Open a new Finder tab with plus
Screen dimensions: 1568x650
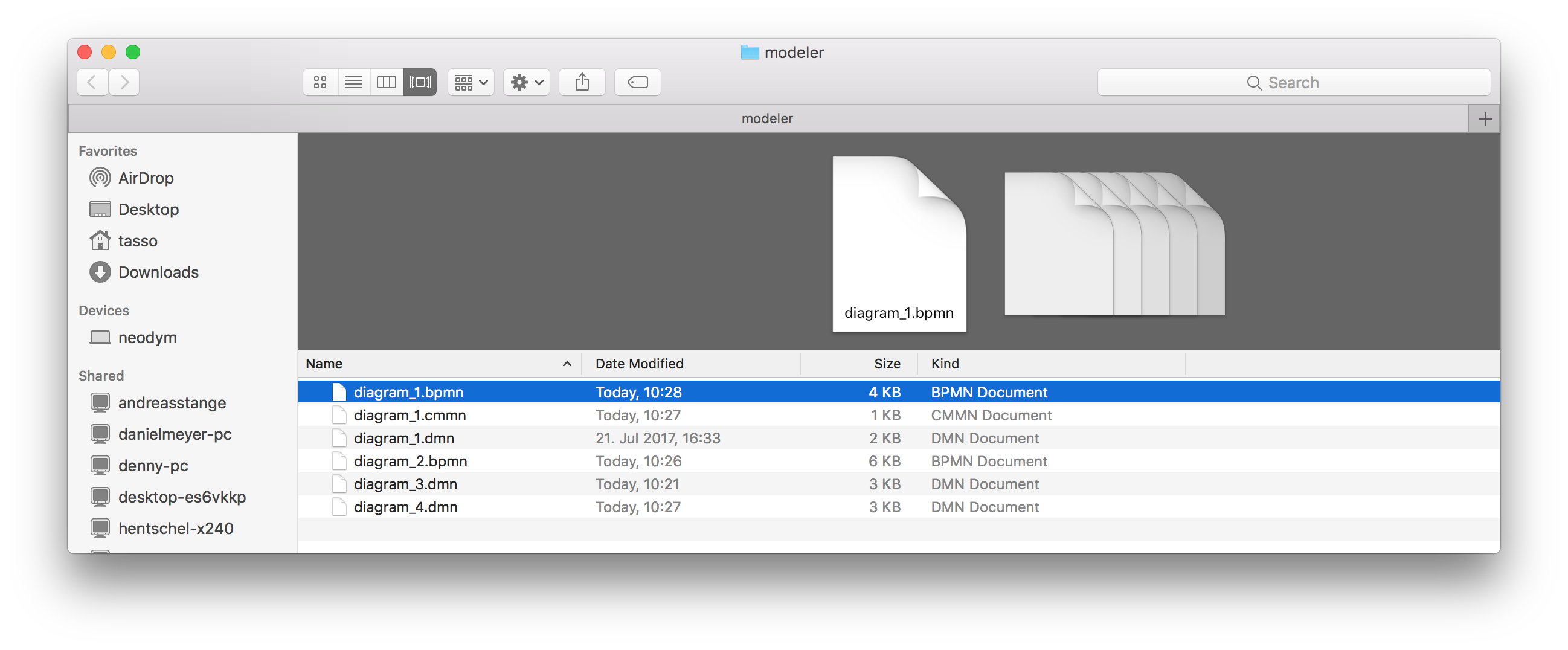pyautogui.click(x=1484, y=118)
